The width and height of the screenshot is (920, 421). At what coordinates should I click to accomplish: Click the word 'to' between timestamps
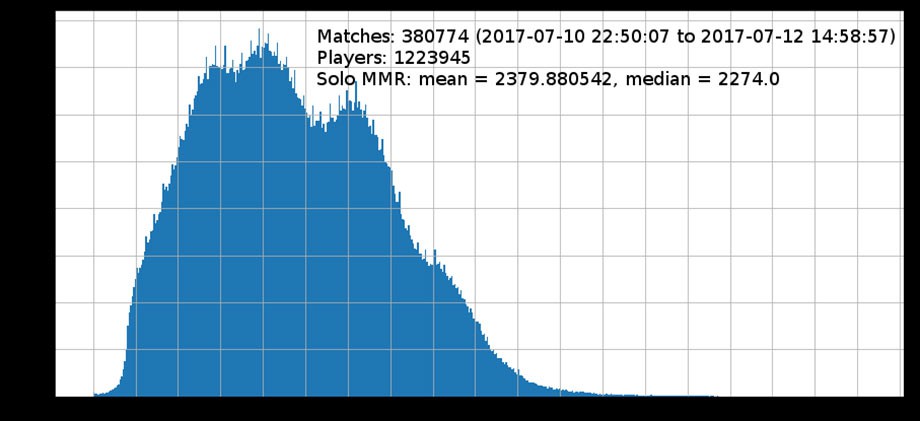click(x=685, y=37)
